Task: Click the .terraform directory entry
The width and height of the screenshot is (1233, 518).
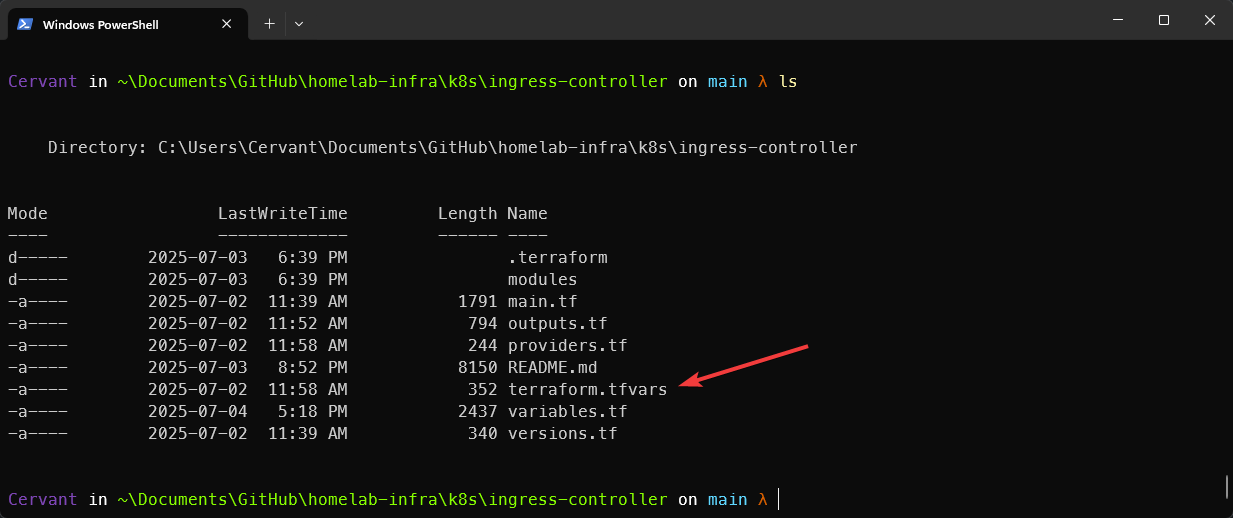Action: 557,257
